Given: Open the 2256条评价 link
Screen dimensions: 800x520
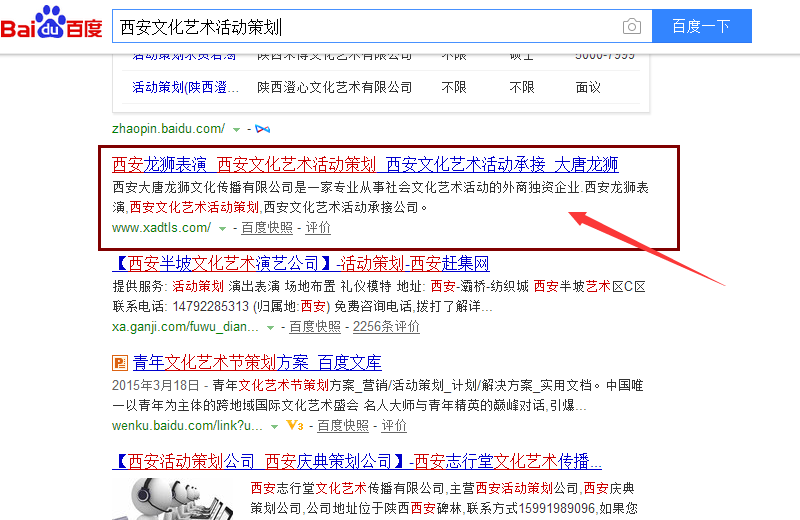Looking at the screenshot, I should tap(387, 327).
